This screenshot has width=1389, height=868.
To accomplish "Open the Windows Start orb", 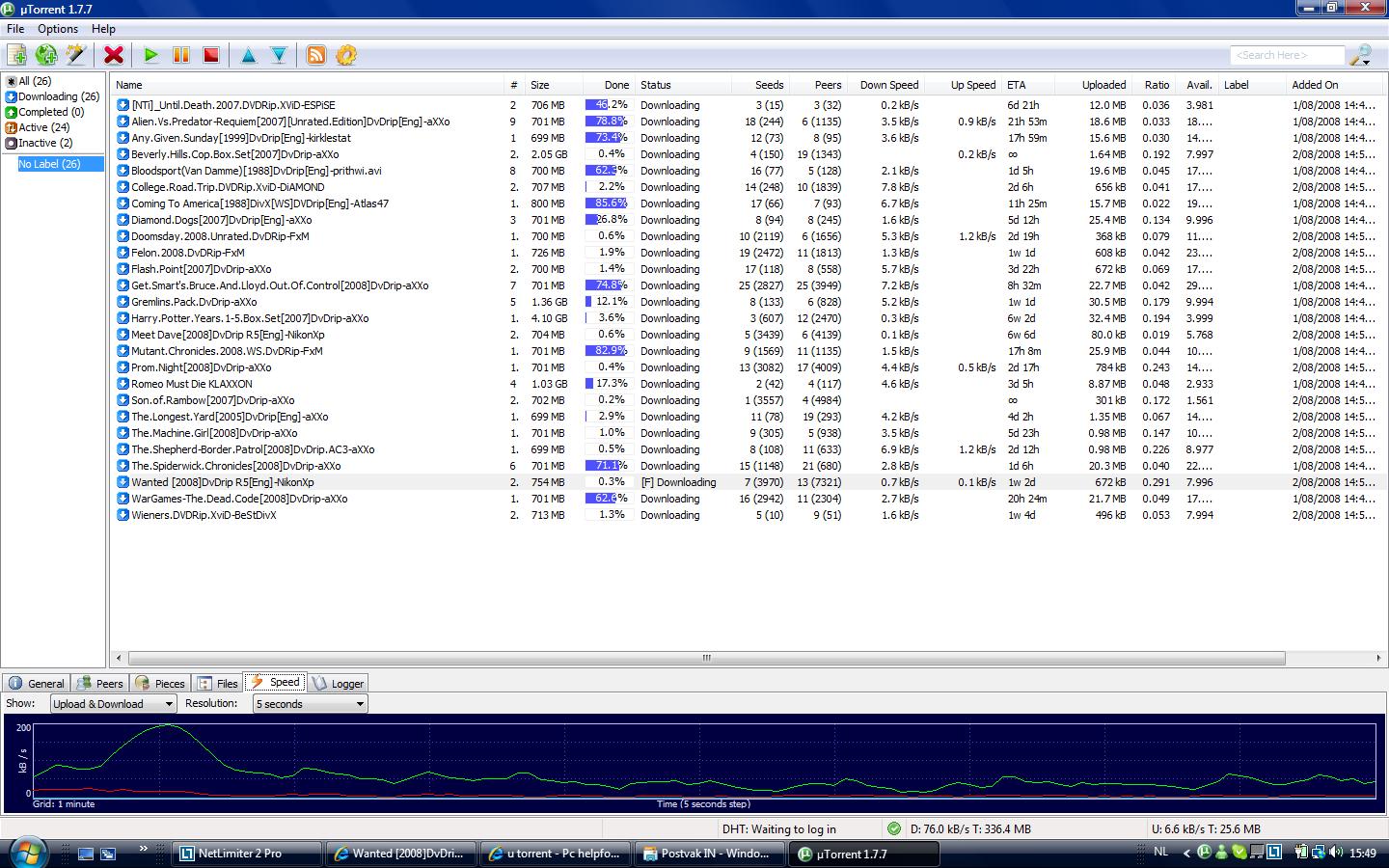I will tap(27, 854).
